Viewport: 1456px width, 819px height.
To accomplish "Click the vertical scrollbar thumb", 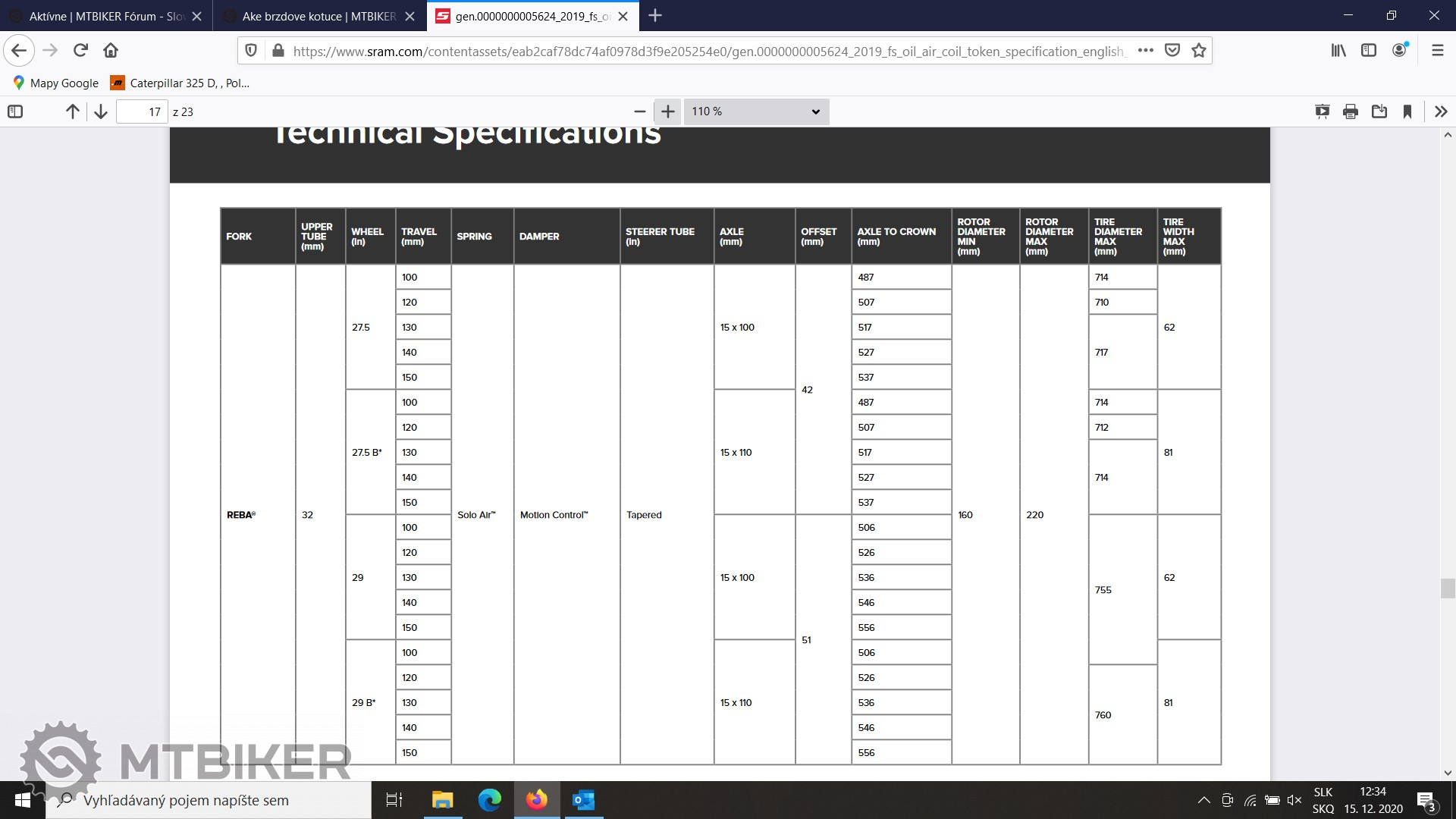I will (1448, 588).
